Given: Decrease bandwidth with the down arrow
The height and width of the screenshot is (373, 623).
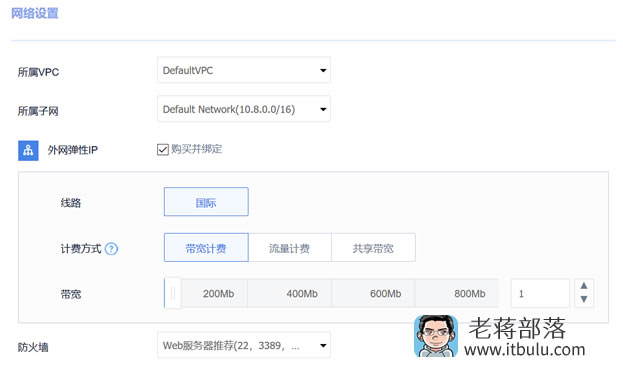Looking at the screenshot, I should (x=584, y=300).
